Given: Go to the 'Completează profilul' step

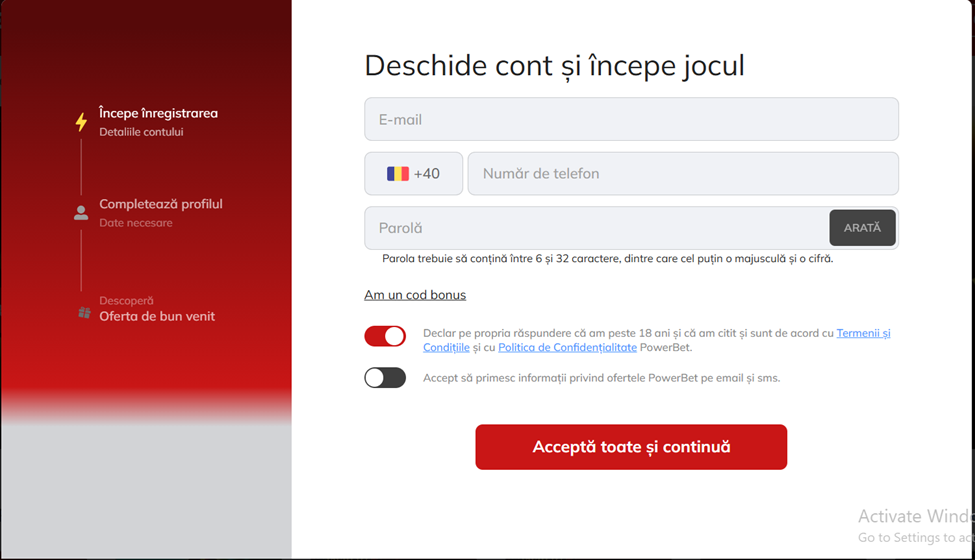Looking at the screenshot, I should (x=160, y=204).
